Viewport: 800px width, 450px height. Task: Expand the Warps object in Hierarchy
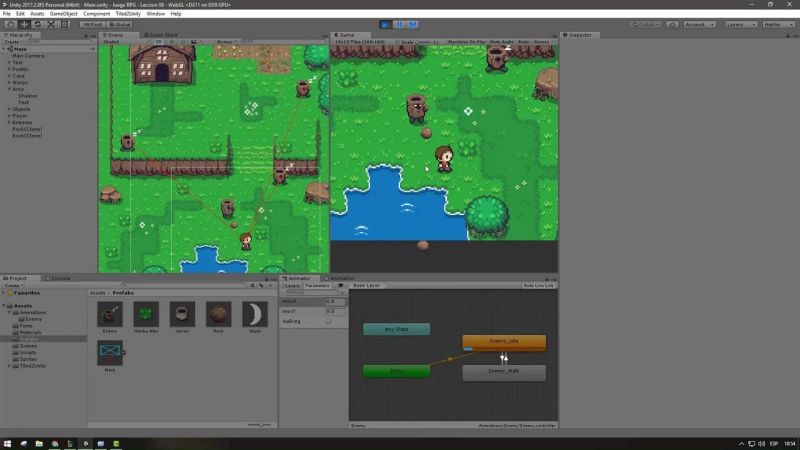click(x=9, y=82)
